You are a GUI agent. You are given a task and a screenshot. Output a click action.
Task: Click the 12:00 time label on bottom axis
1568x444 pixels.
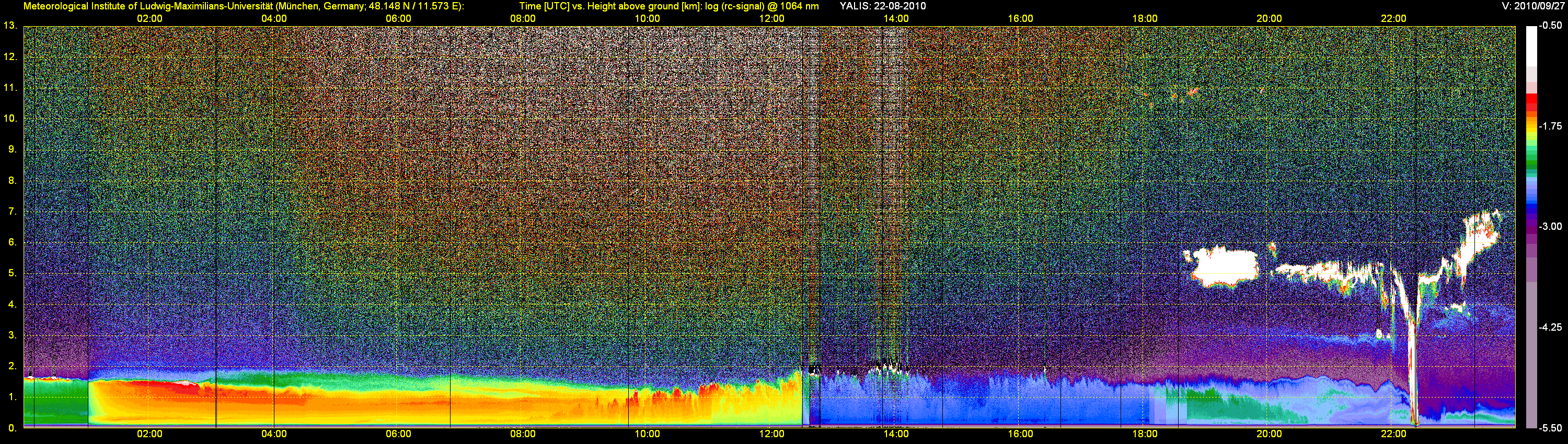pos(771,434)
